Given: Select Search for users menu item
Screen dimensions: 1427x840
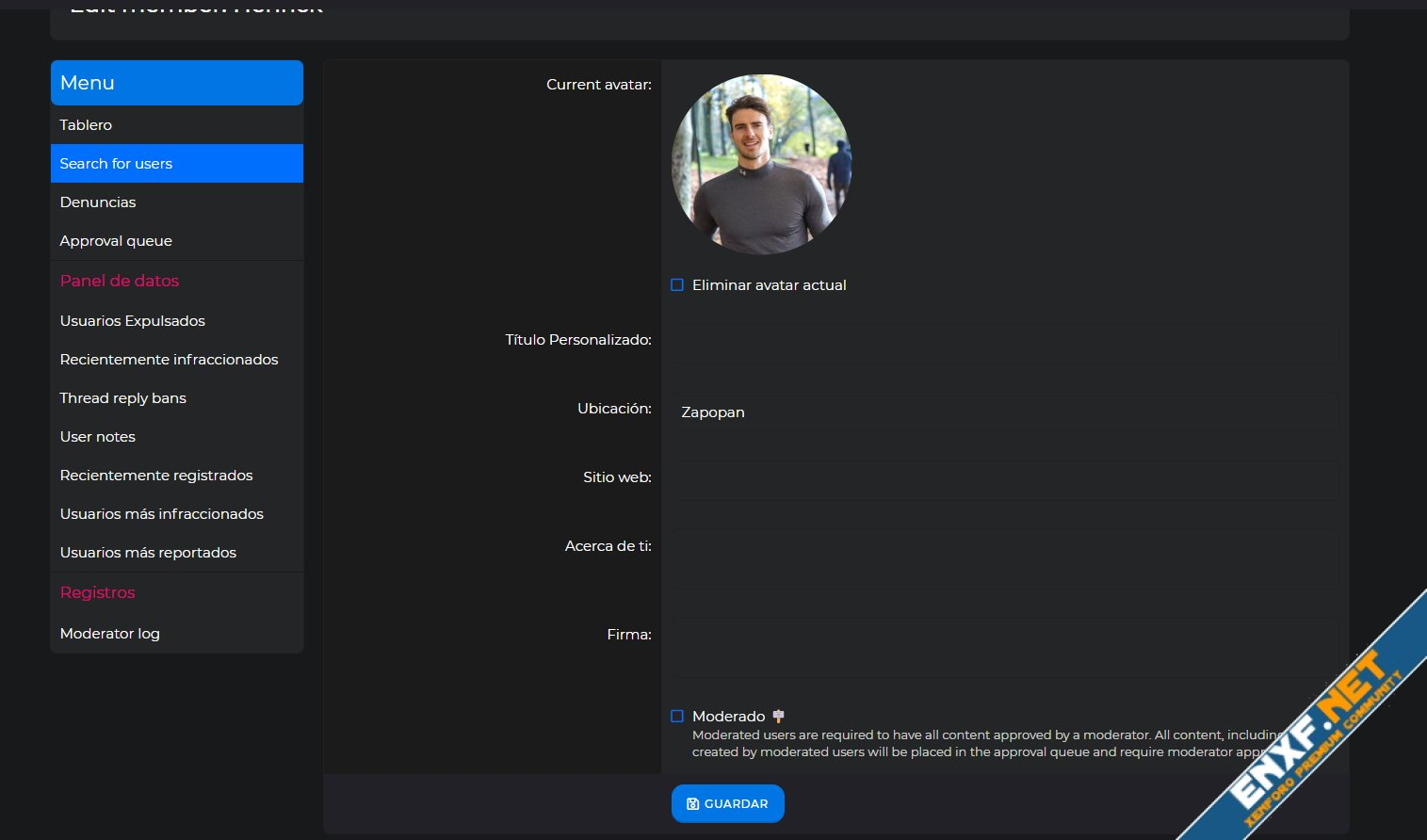Looking at the screenshot, I should click(x=177, y=163).
